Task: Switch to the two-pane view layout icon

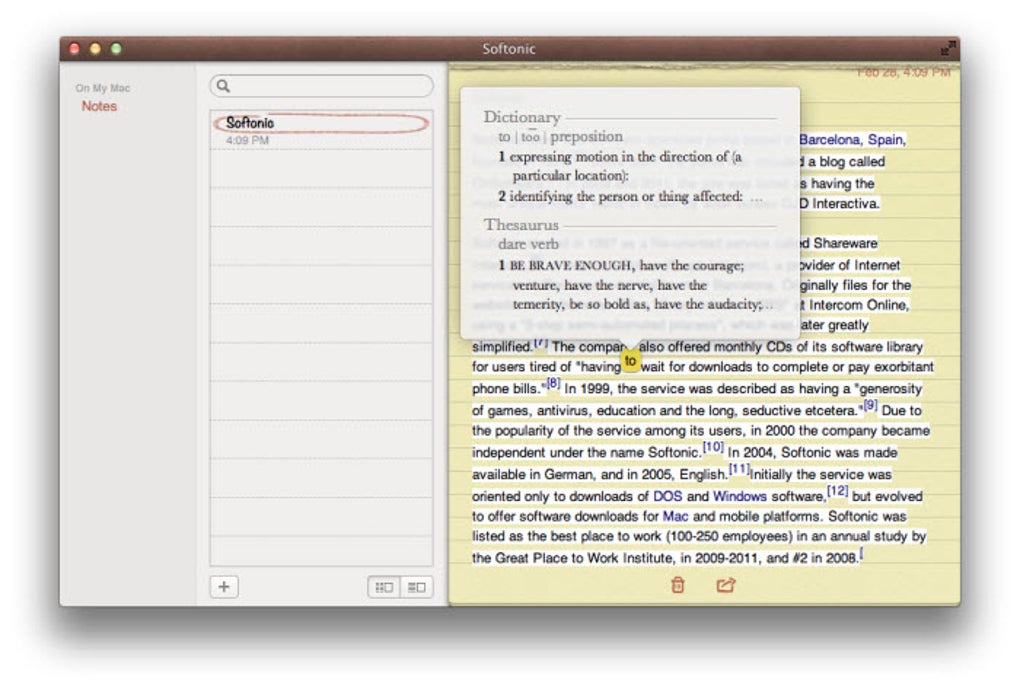Action: coord(416,588)
